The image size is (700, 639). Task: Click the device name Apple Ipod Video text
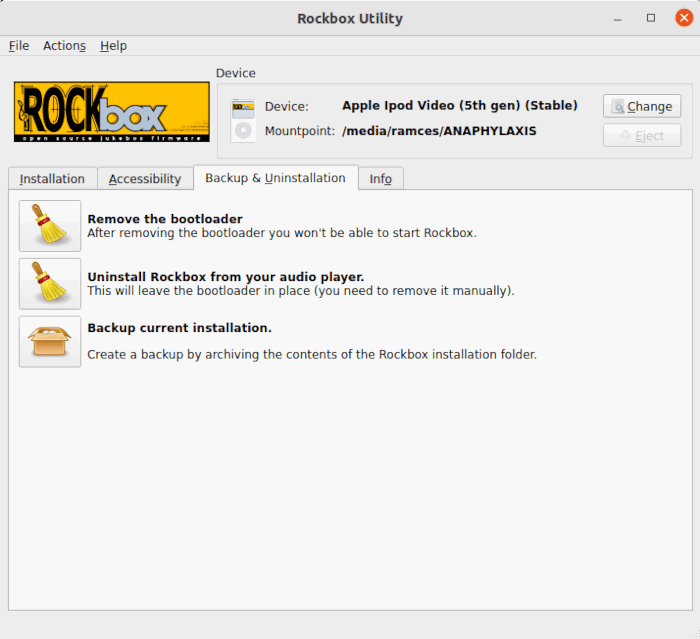tap(460, 105)
